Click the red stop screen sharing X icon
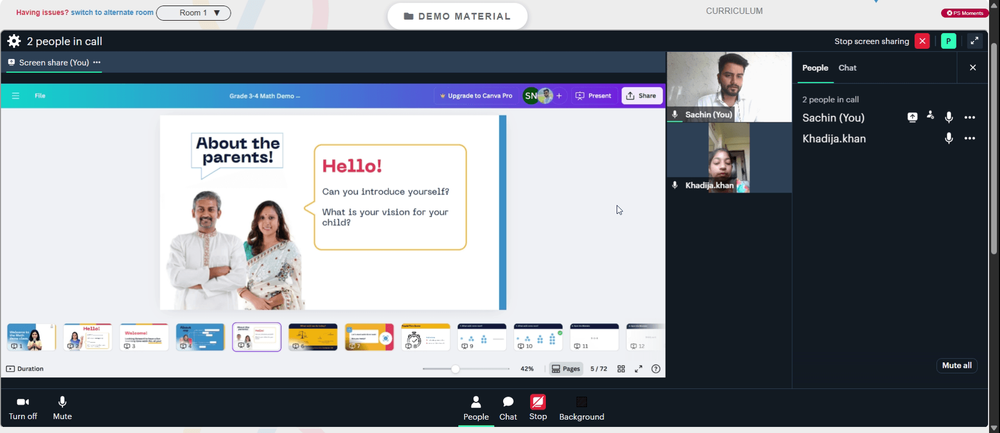 coord(922,41)
